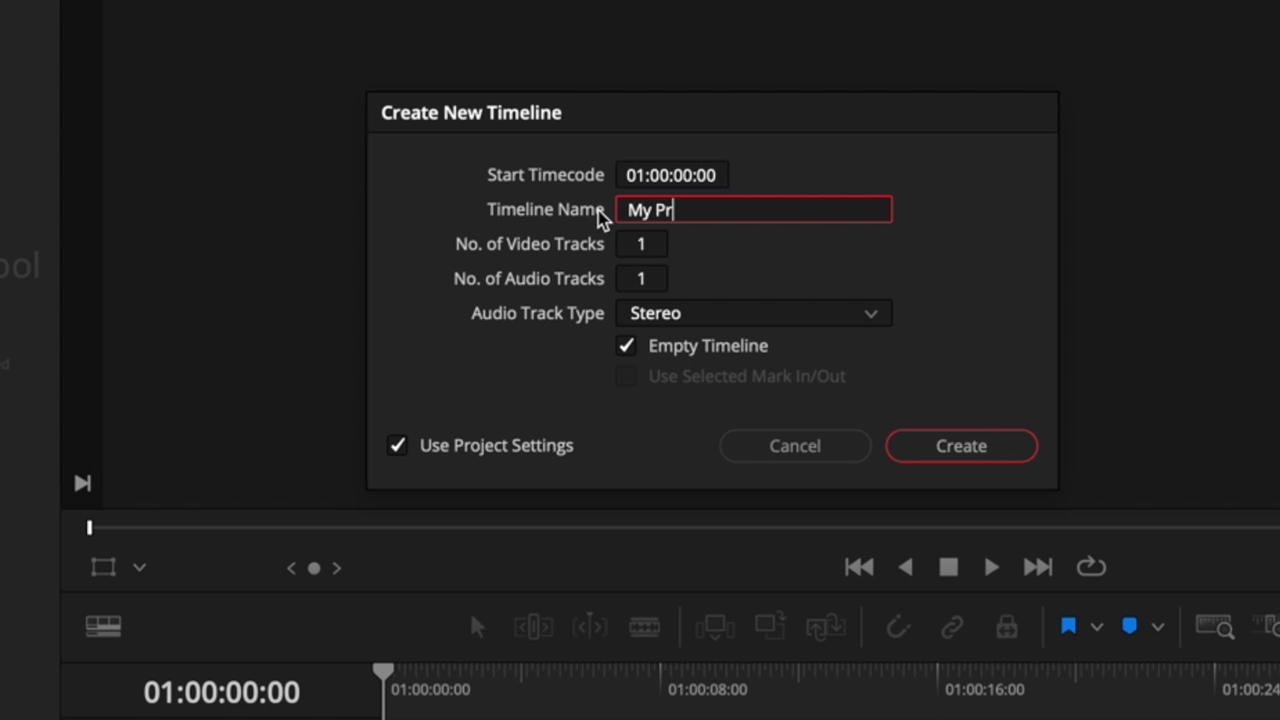Screen dimensions: 1280x720
Task: Click the Insert Clip icon
Action: pos(715,627)
